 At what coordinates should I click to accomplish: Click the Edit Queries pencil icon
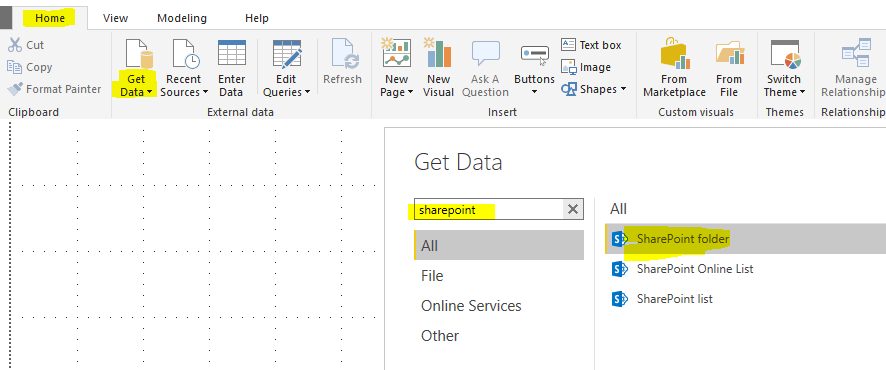click(x=287, y=54)
